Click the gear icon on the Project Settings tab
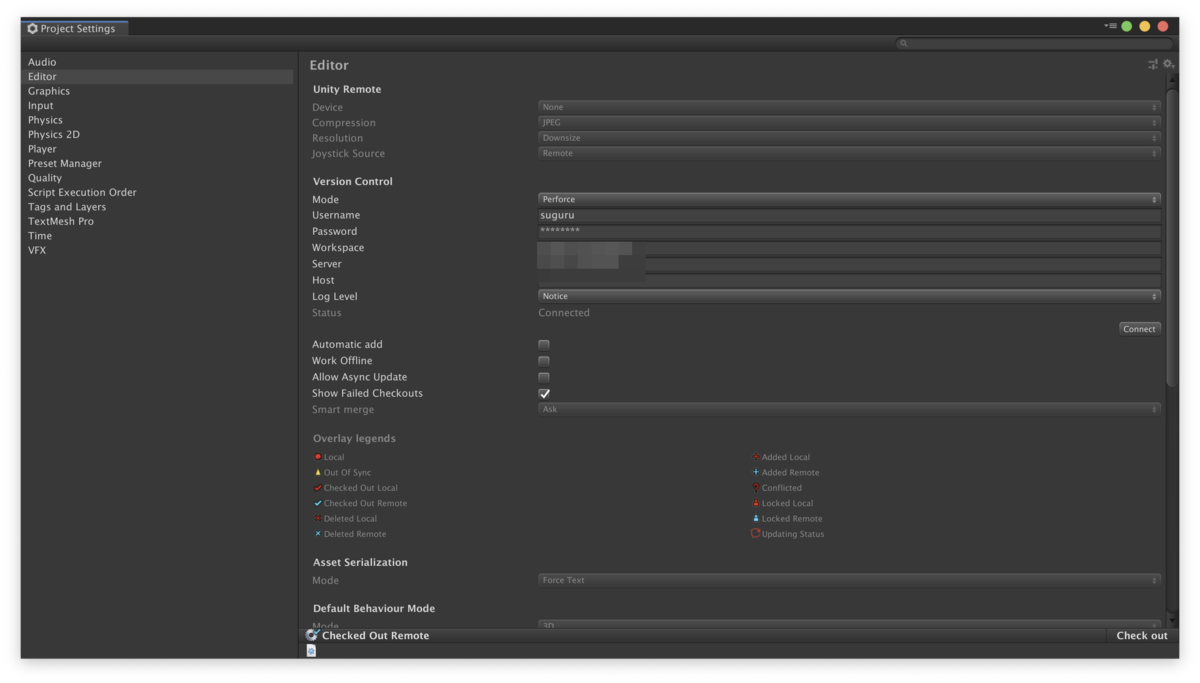The height and width of the screenshot is (683, 1200). [x=32, y=29]
